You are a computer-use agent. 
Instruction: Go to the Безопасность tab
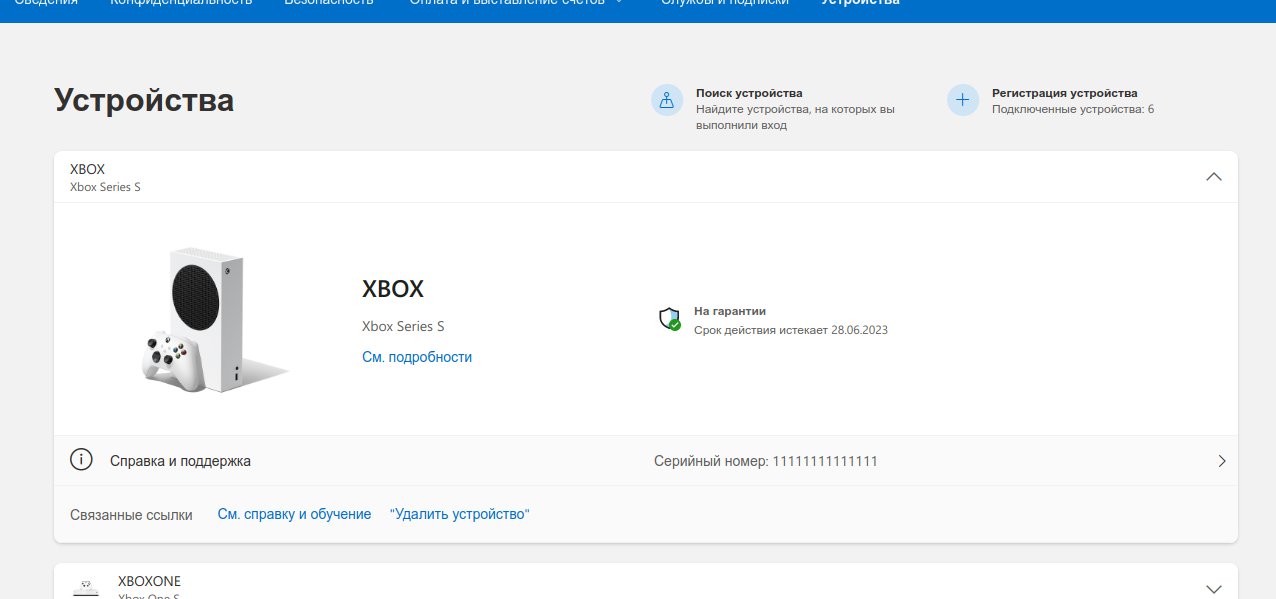(328, 3)
